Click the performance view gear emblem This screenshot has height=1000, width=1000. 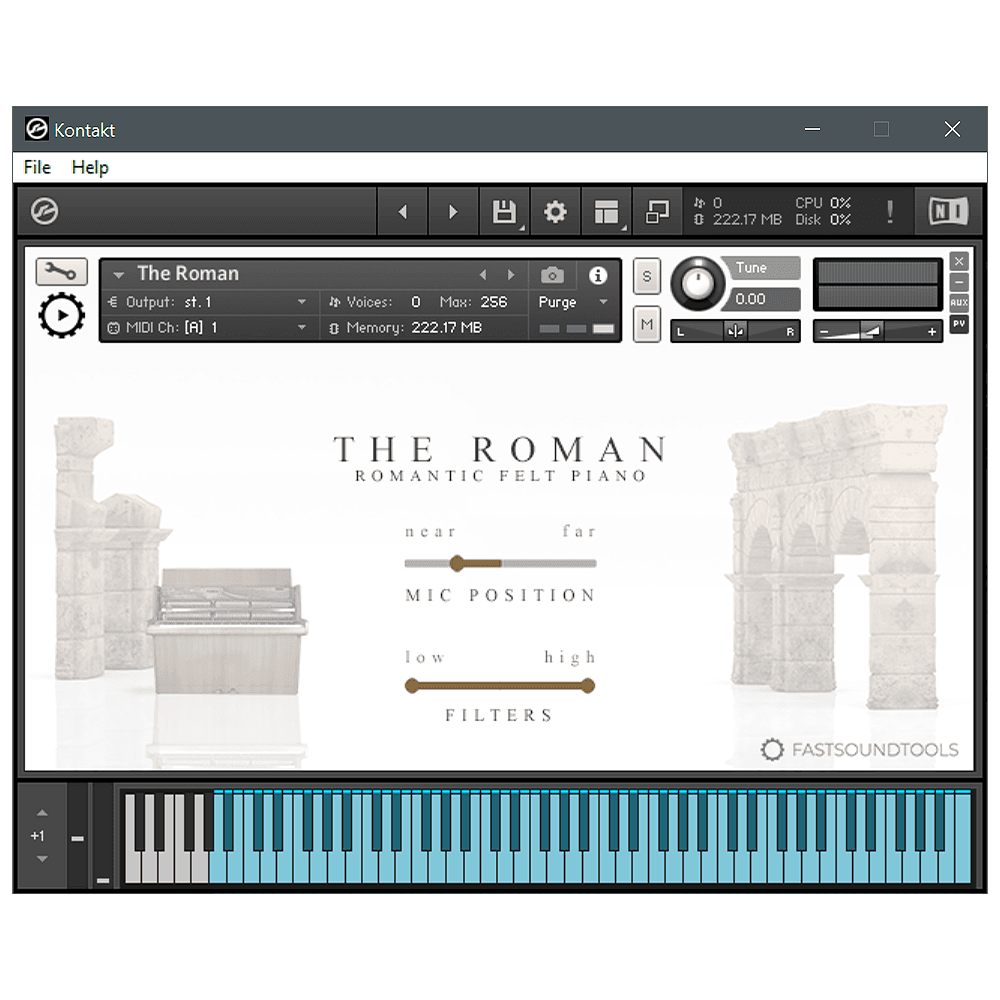tap(61, 316)
